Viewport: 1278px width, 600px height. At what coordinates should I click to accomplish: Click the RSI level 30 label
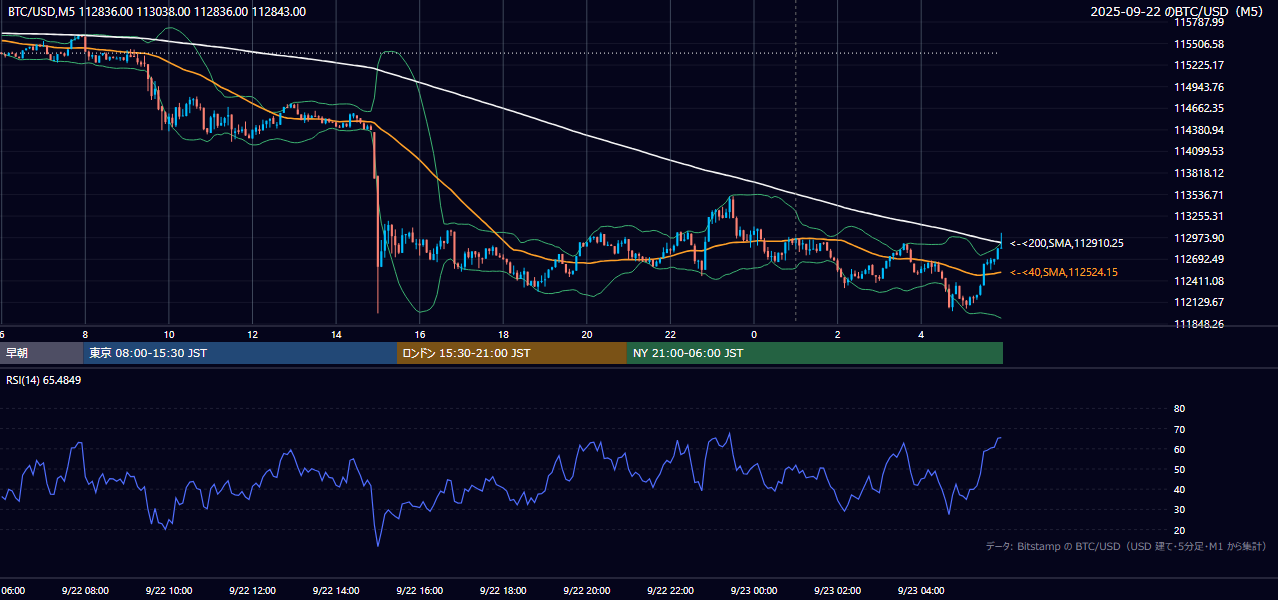tap(1179, 510)
